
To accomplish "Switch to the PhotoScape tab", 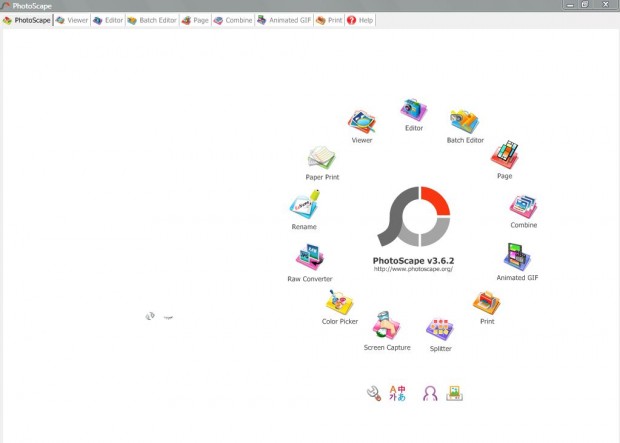I will tap(27, 20).
